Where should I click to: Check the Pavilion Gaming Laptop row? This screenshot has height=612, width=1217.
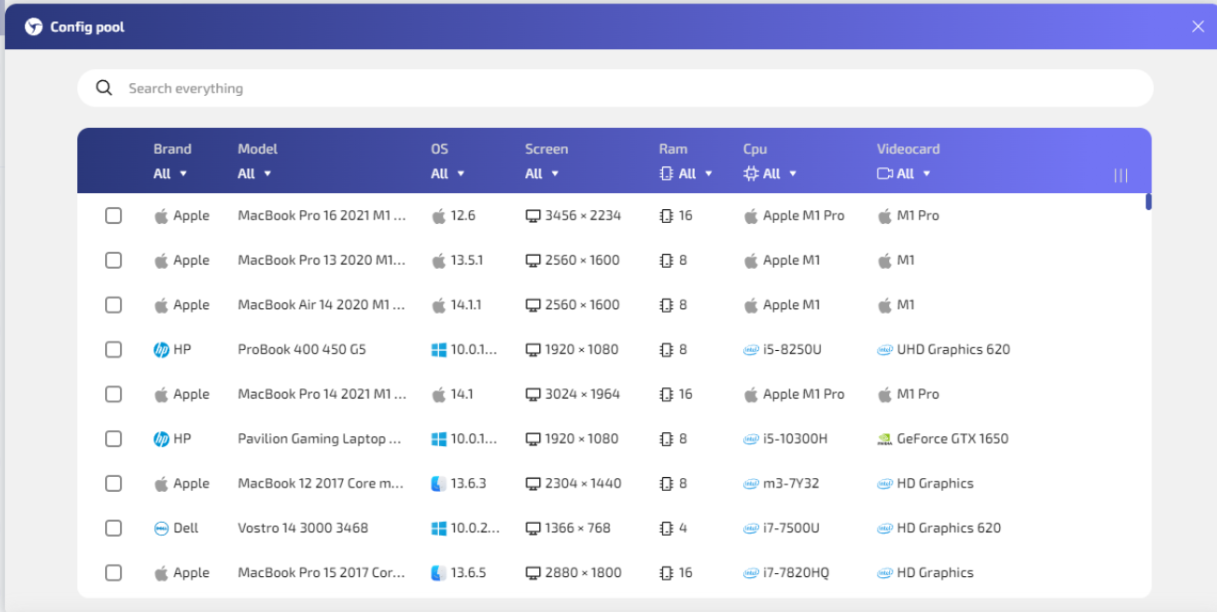tap(114, 439)
